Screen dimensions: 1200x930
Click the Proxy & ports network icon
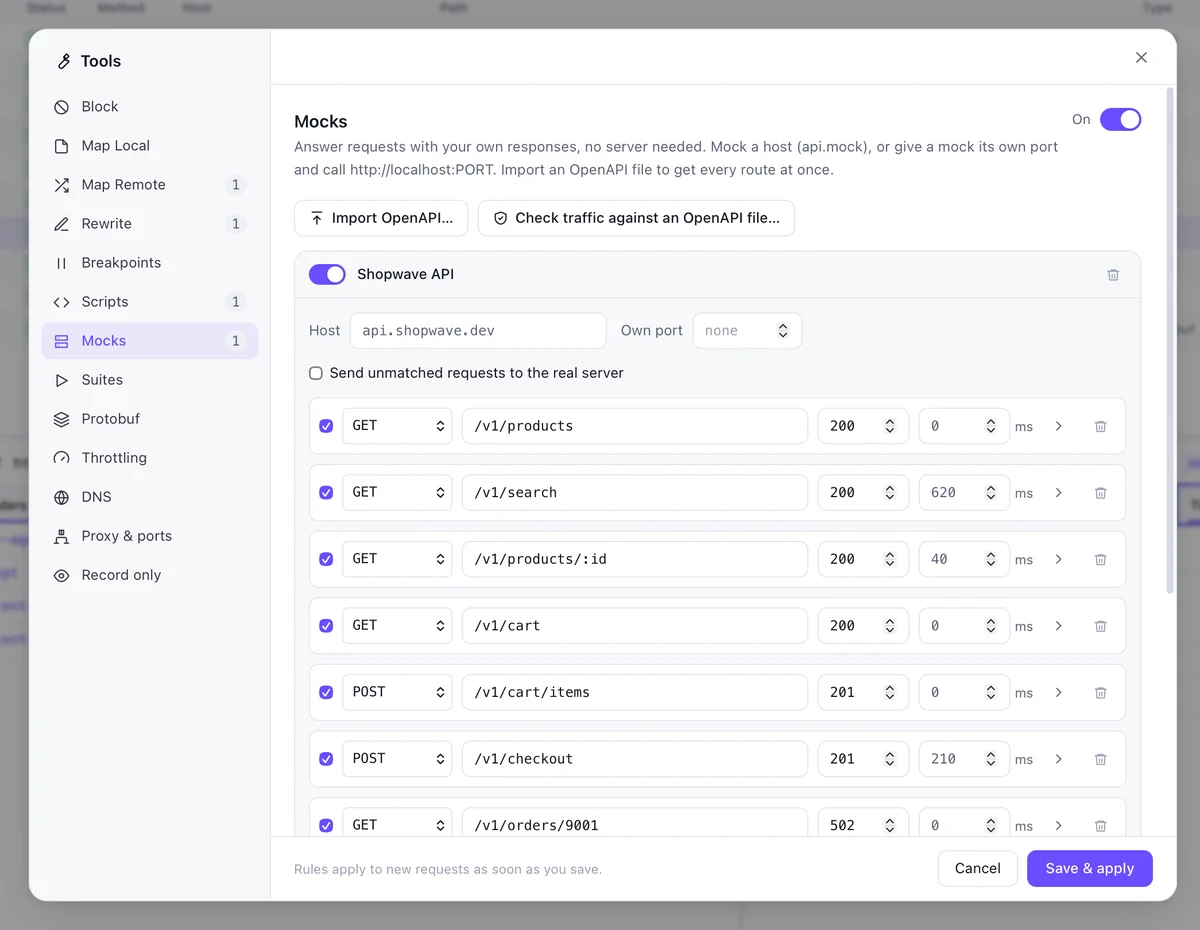pos(62,536)
